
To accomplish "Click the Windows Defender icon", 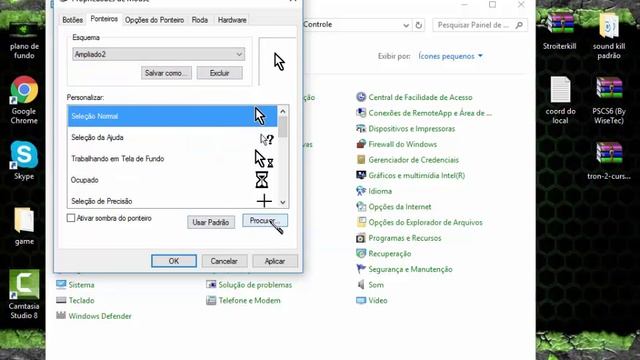I will click(61, 315).
